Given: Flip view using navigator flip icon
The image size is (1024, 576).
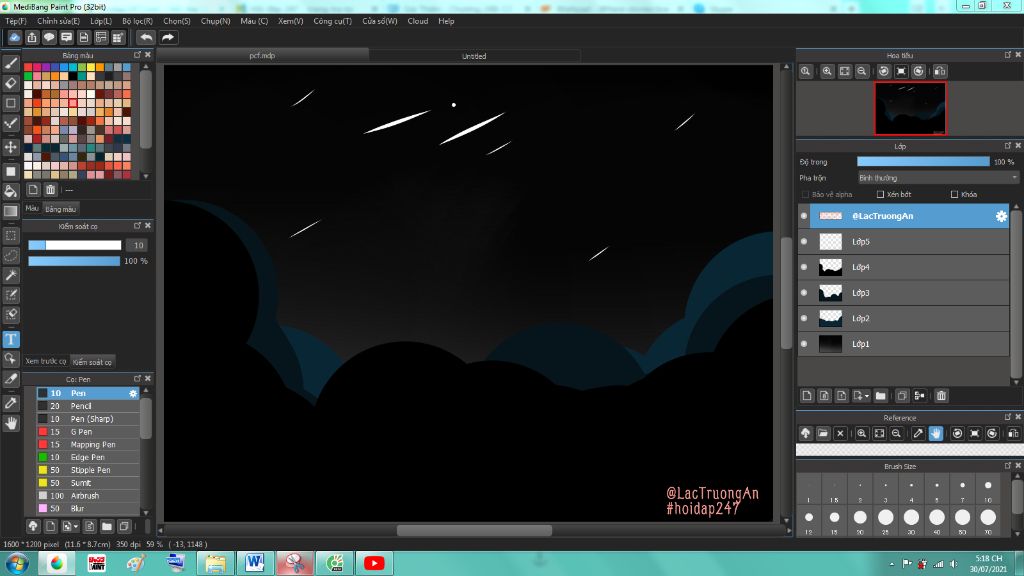Looking at the screenshot, I should (940, 71).
